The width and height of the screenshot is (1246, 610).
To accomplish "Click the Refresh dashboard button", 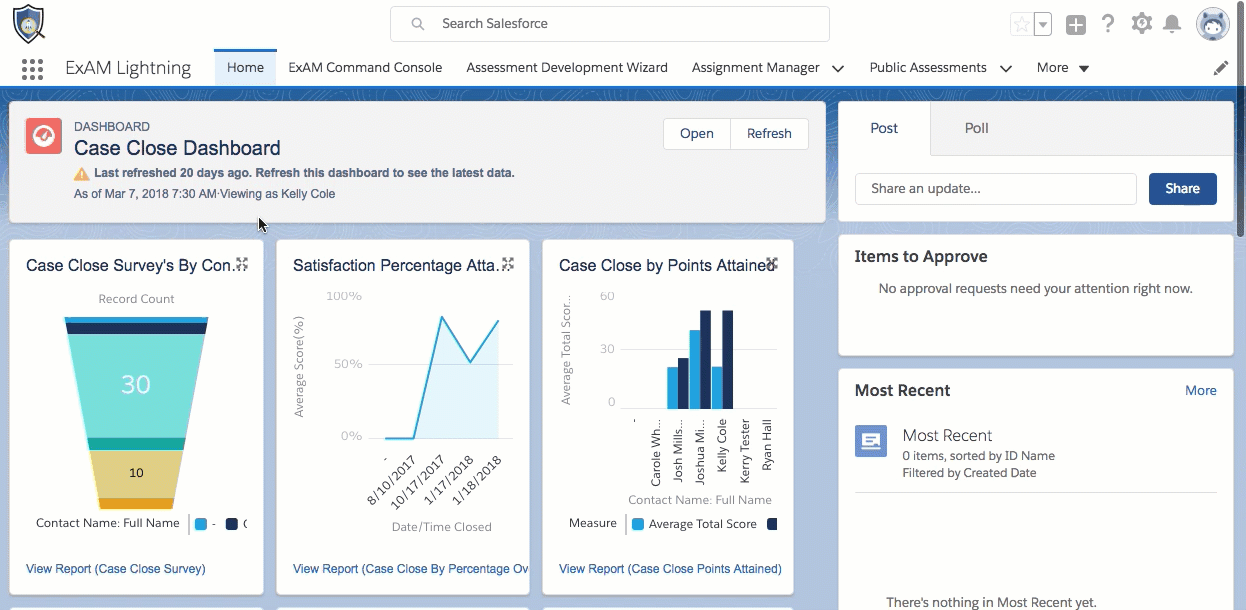I will coord(769,134).
